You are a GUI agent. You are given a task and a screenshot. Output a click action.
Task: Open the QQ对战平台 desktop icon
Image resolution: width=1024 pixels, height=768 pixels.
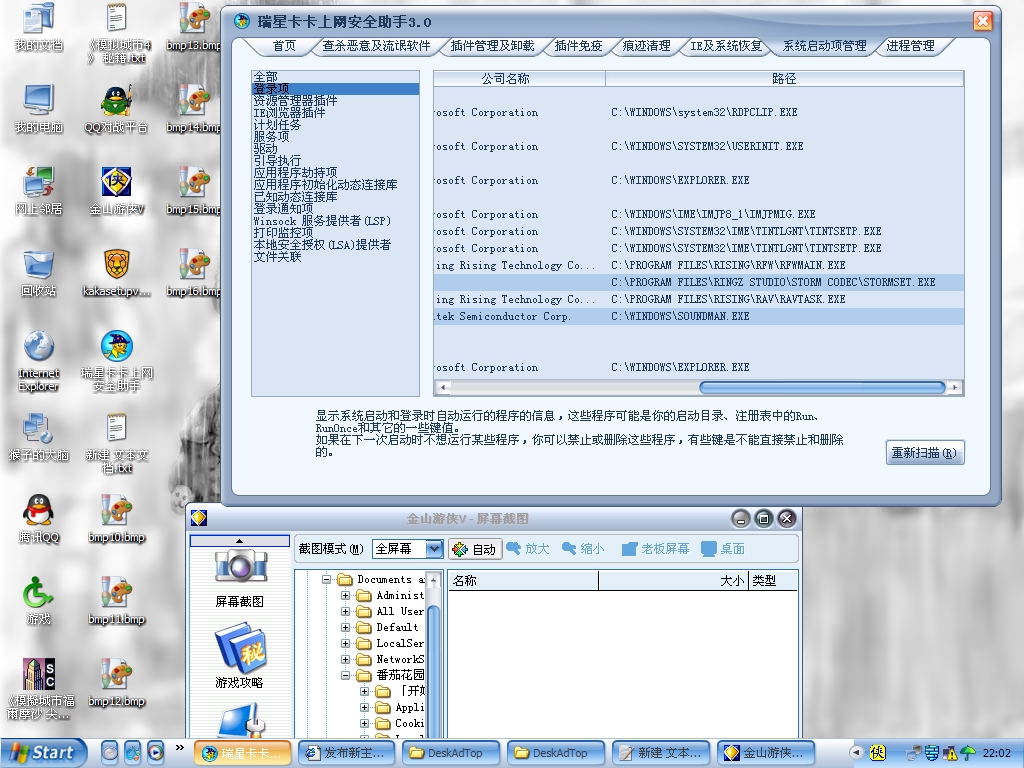point(116,109)
